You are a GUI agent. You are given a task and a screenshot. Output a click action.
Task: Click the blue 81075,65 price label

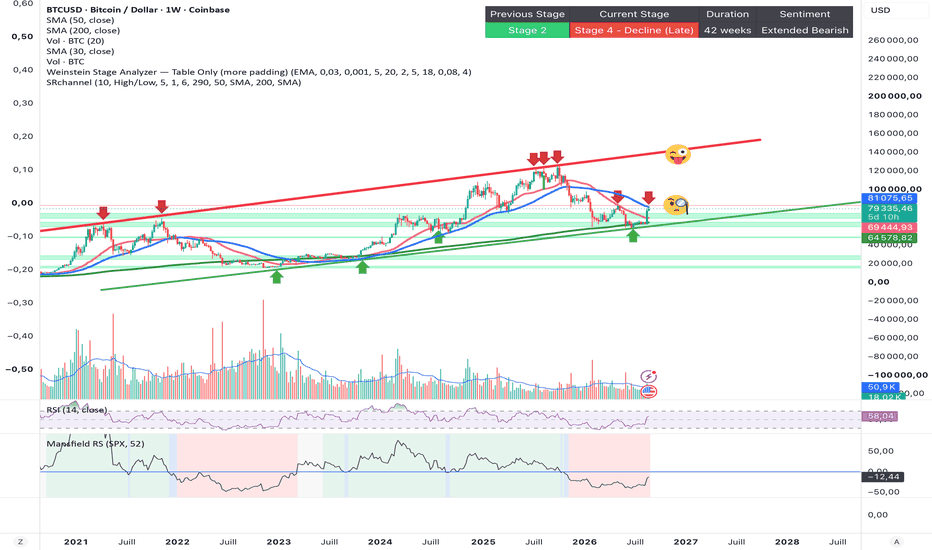889,198
